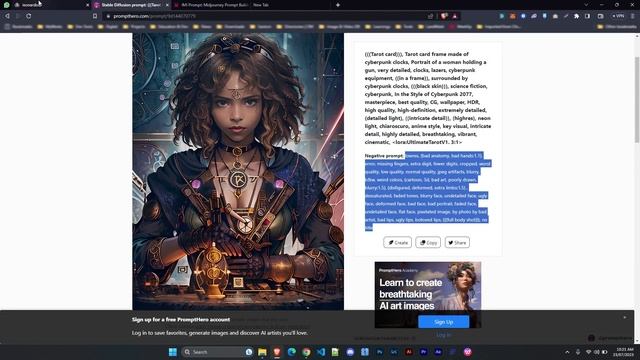Switch to the New Tab tab
640x360 pixels.
[x=261, y=5]
